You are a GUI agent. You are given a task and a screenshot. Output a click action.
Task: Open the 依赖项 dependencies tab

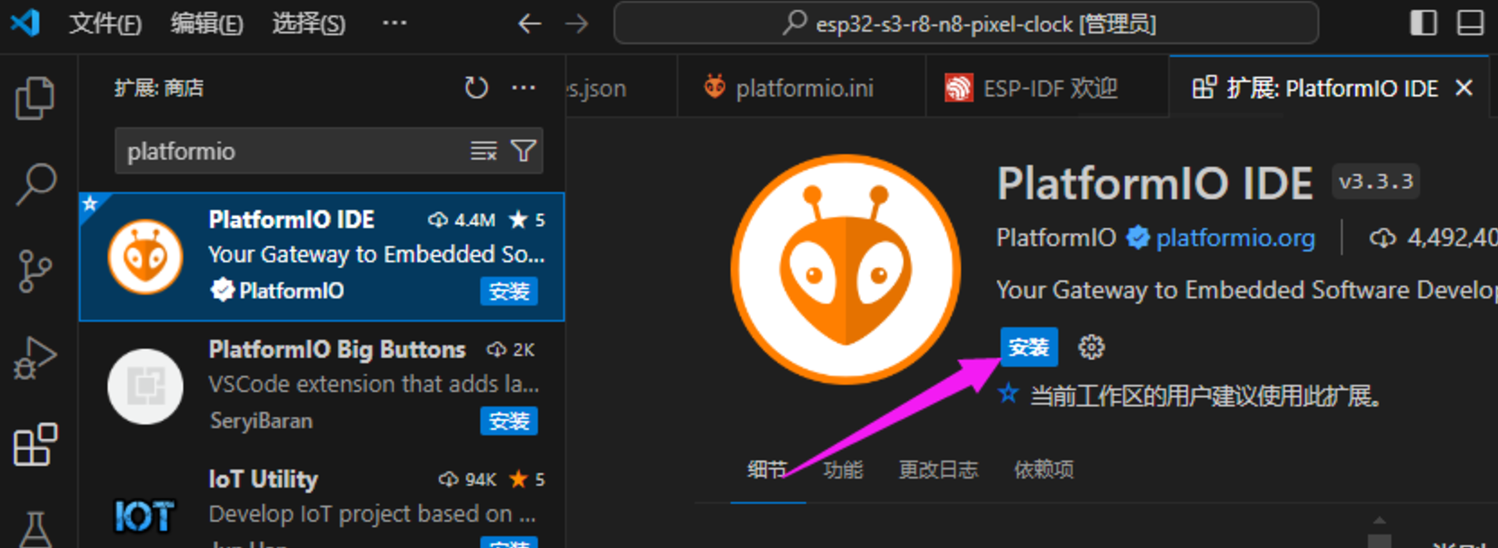1044,469
